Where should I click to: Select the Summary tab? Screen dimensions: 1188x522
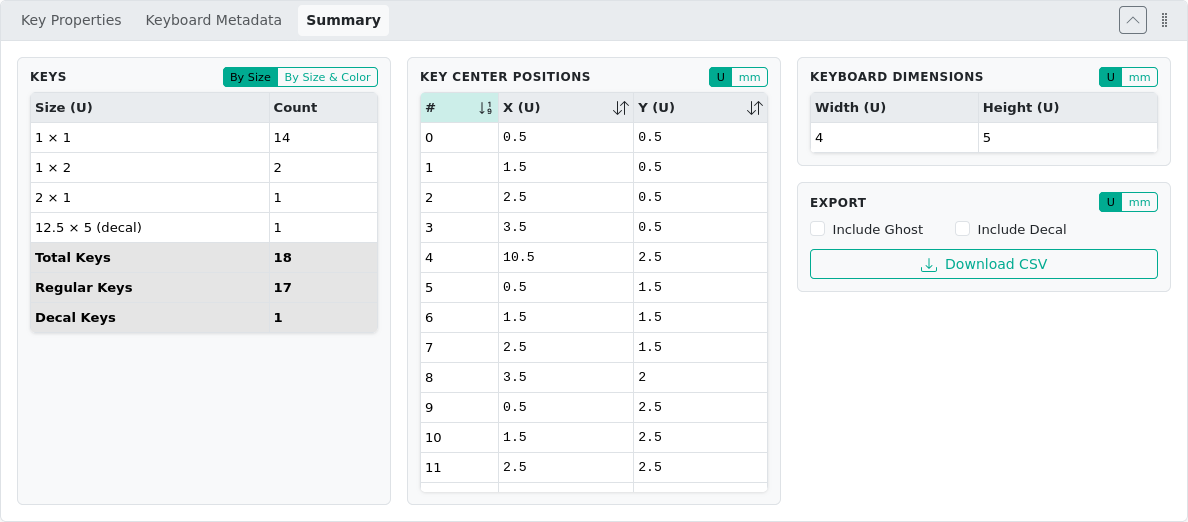[343, 20]
